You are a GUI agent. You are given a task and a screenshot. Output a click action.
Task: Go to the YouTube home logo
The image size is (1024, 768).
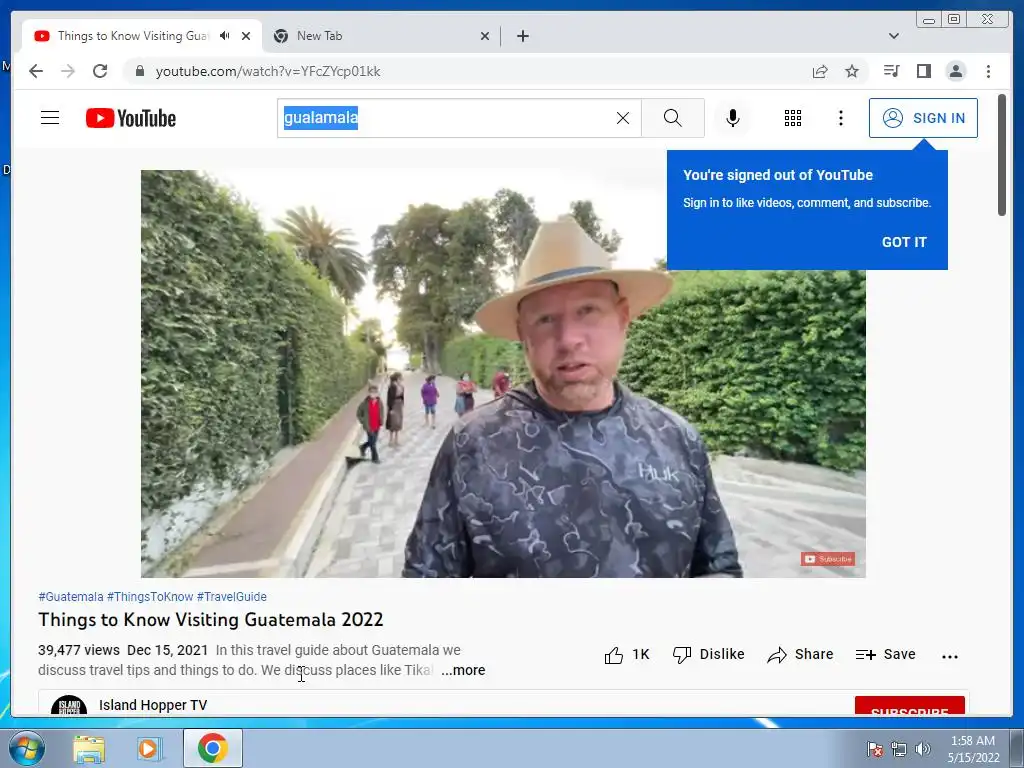(x=131, y=118)
